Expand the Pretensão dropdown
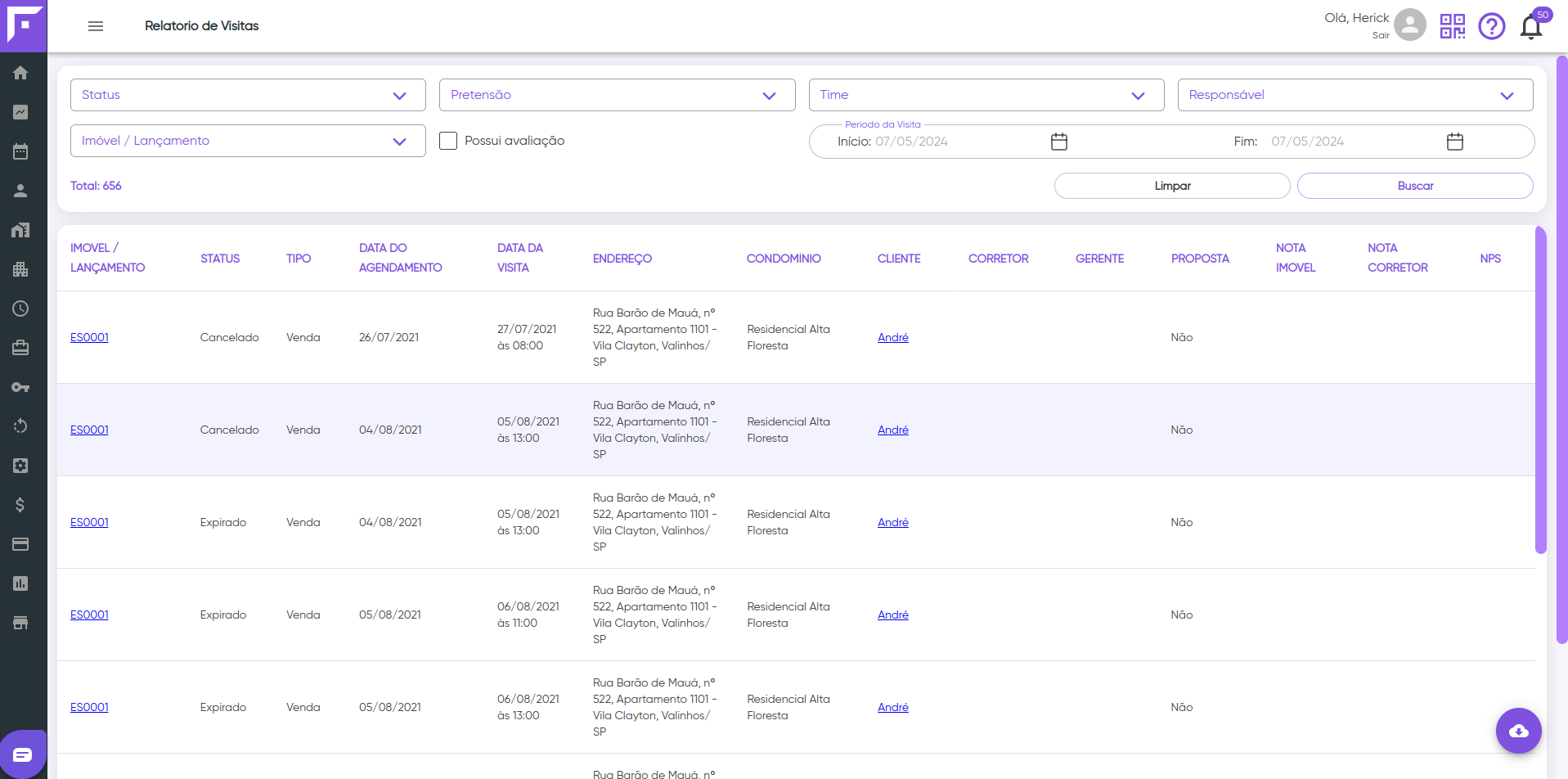This screenshot has width=1568, height=779. click(618, 95)
